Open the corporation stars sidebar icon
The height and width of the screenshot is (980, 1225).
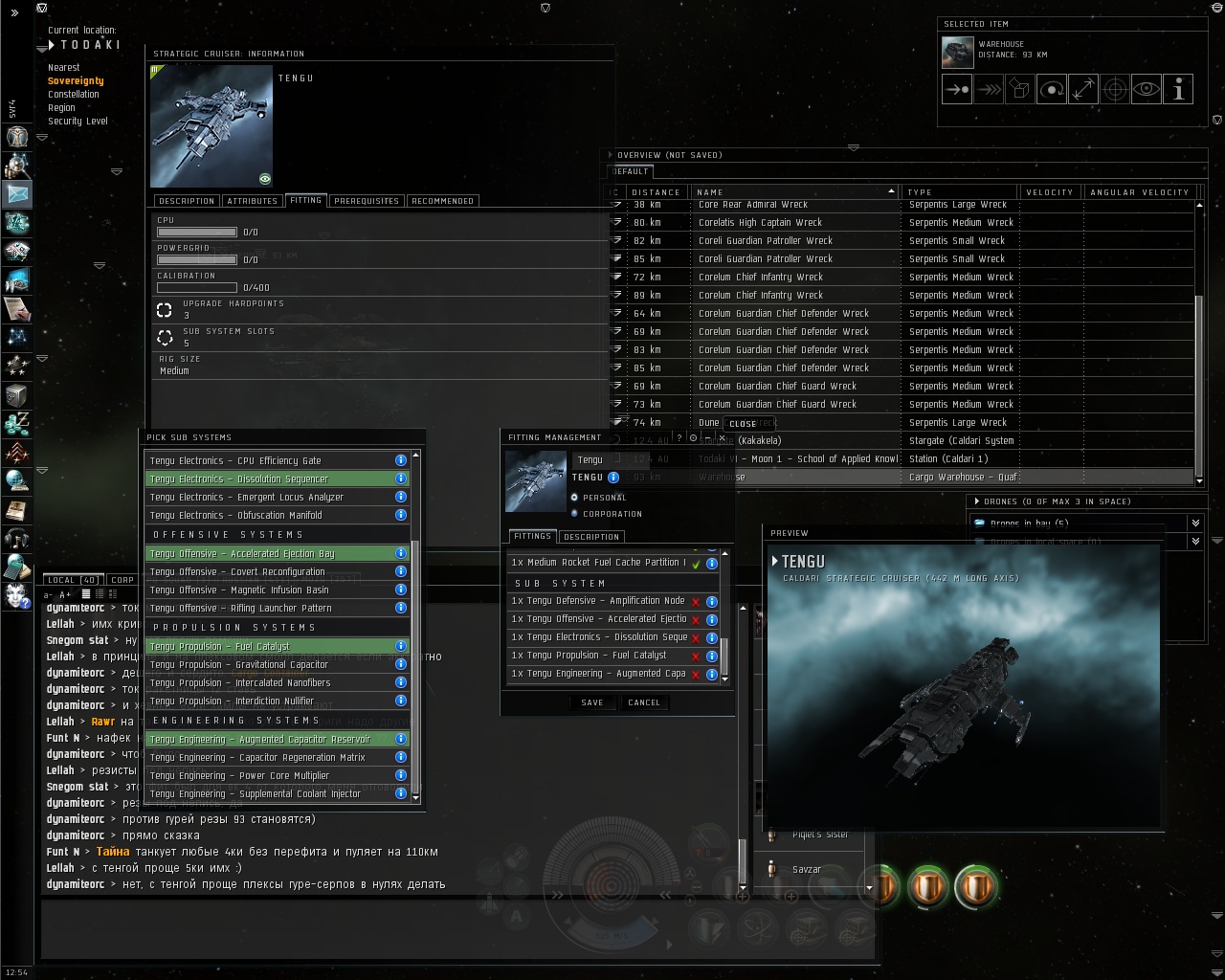click(17, 367)
